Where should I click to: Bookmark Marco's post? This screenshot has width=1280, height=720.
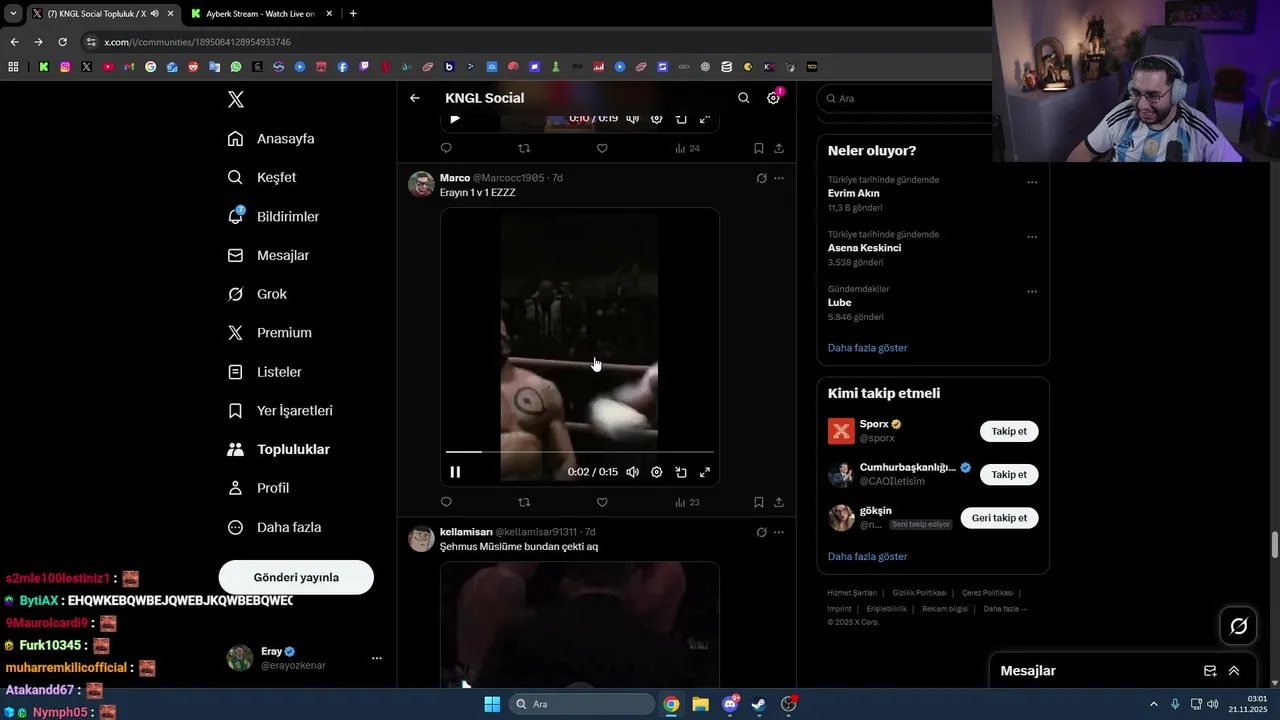[x=759, y=502]
